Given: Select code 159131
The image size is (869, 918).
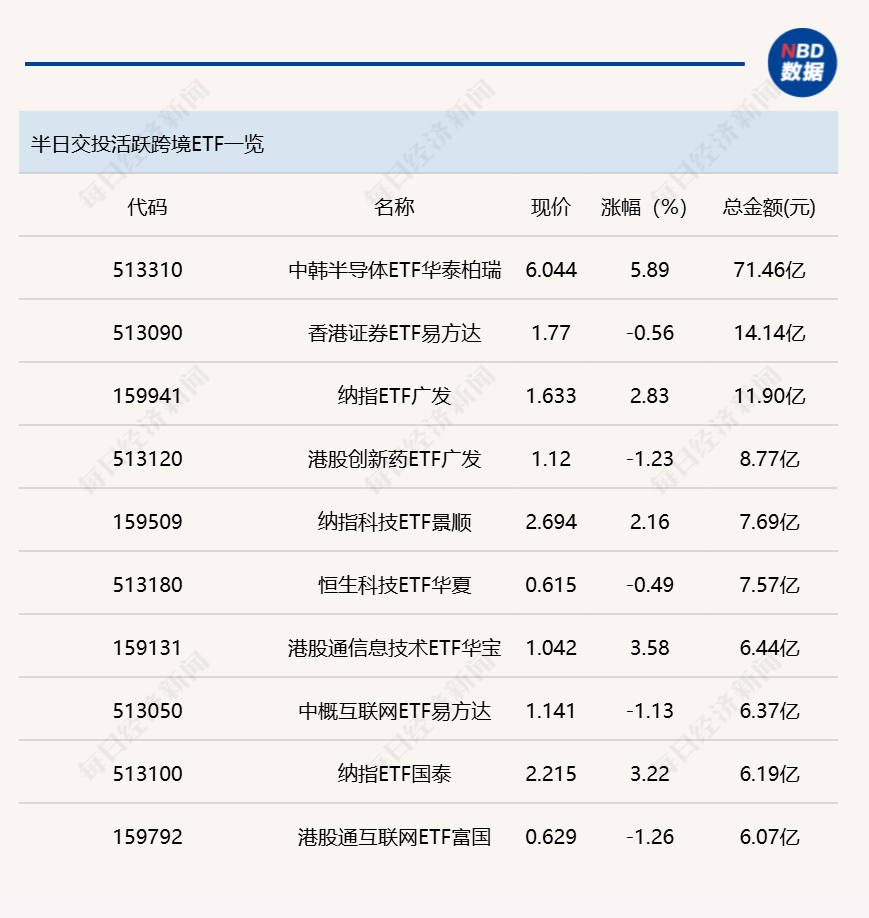Looking at the screenshot, I should [x=148, y=648].
